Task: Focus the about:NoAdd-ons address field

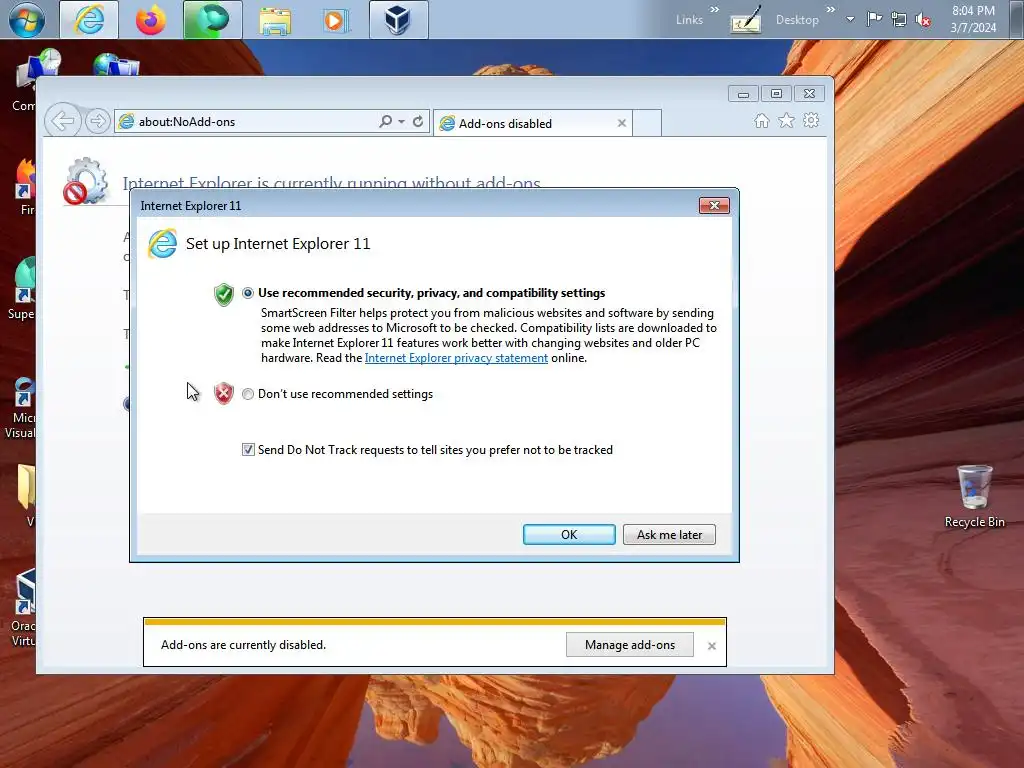Action: 245,121
